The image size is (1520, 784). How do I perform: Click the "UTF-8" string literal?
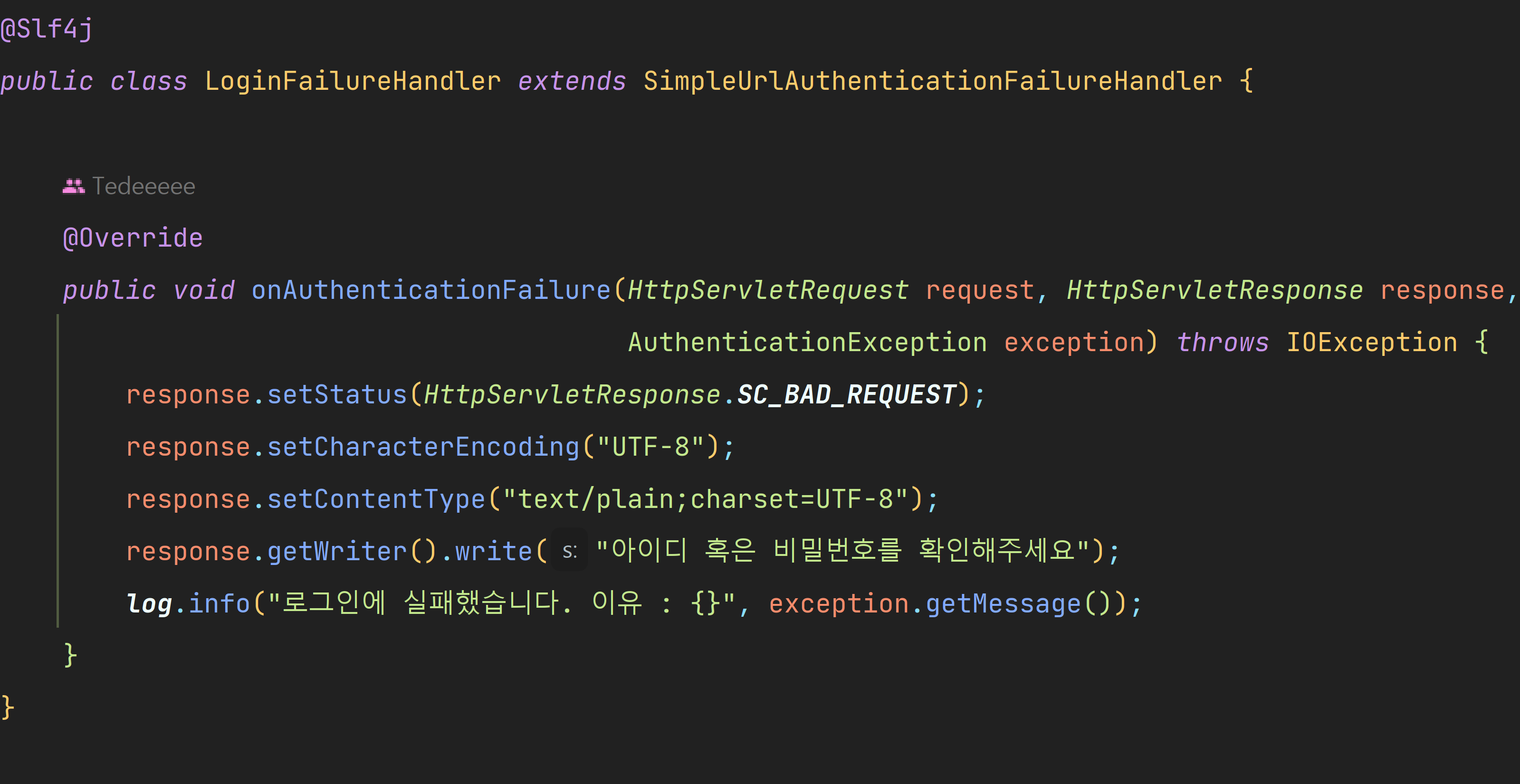(651, 447)
